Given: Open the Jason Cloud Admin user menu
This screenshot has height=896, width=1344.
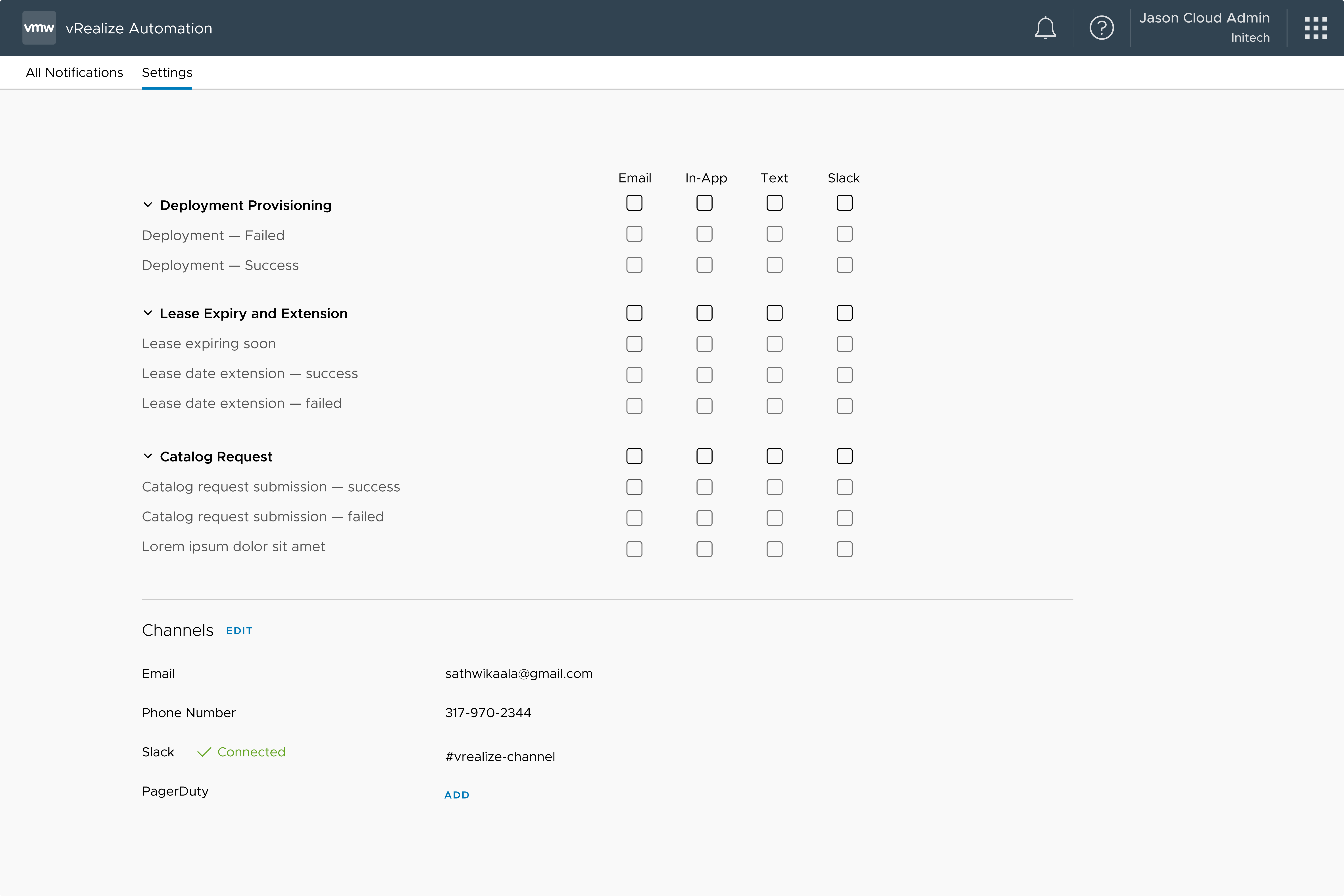Looking at the screenshot, I should (1205, 27).
